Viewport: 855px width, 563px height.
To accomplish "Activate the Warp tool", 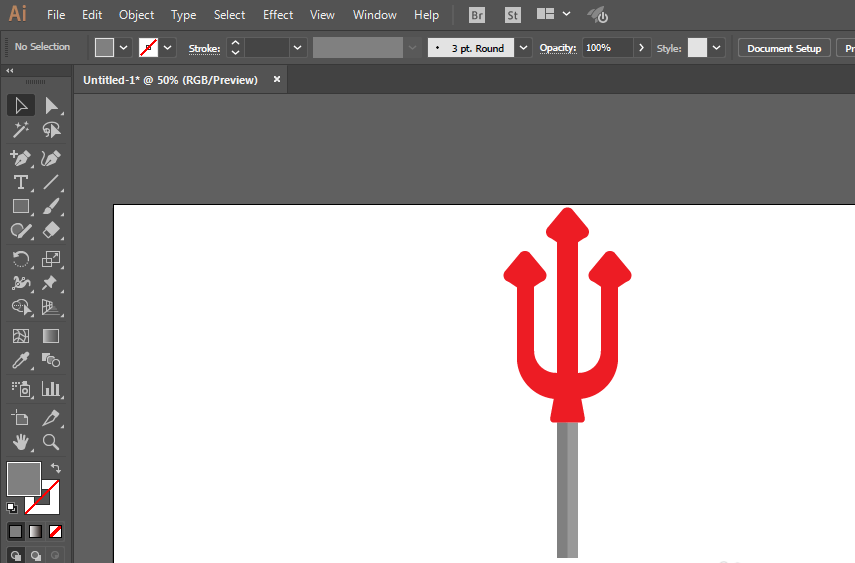I will click(x=21, y=283).
